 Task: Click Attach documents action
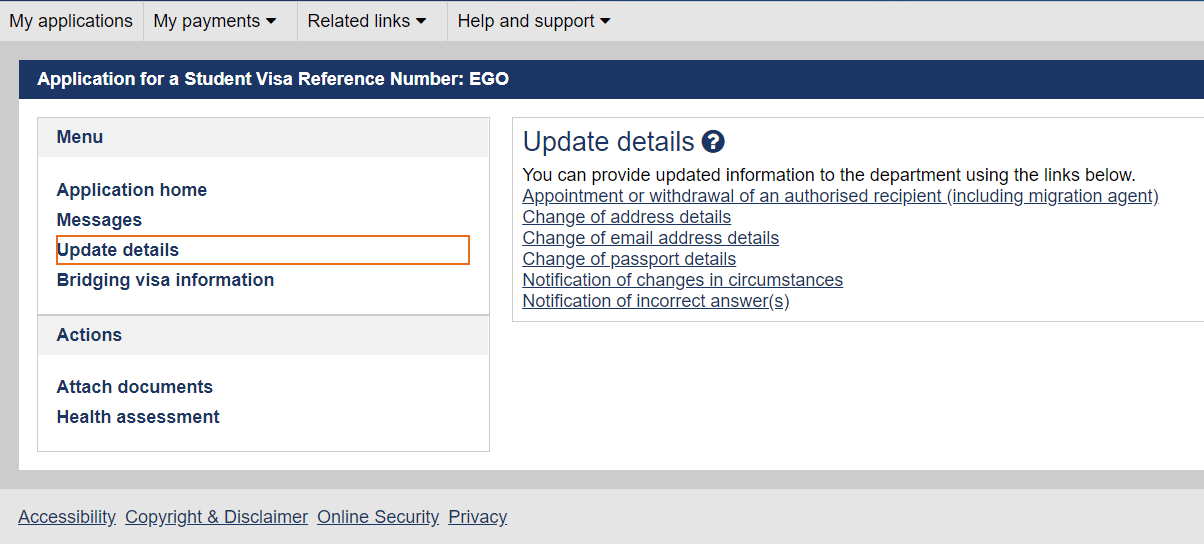click(135, 387)
